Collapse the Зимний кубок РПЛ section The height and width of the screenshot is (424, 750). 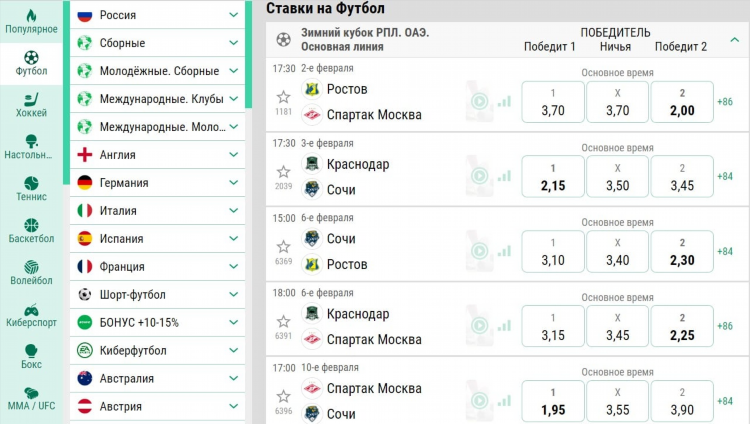[735, 40]
